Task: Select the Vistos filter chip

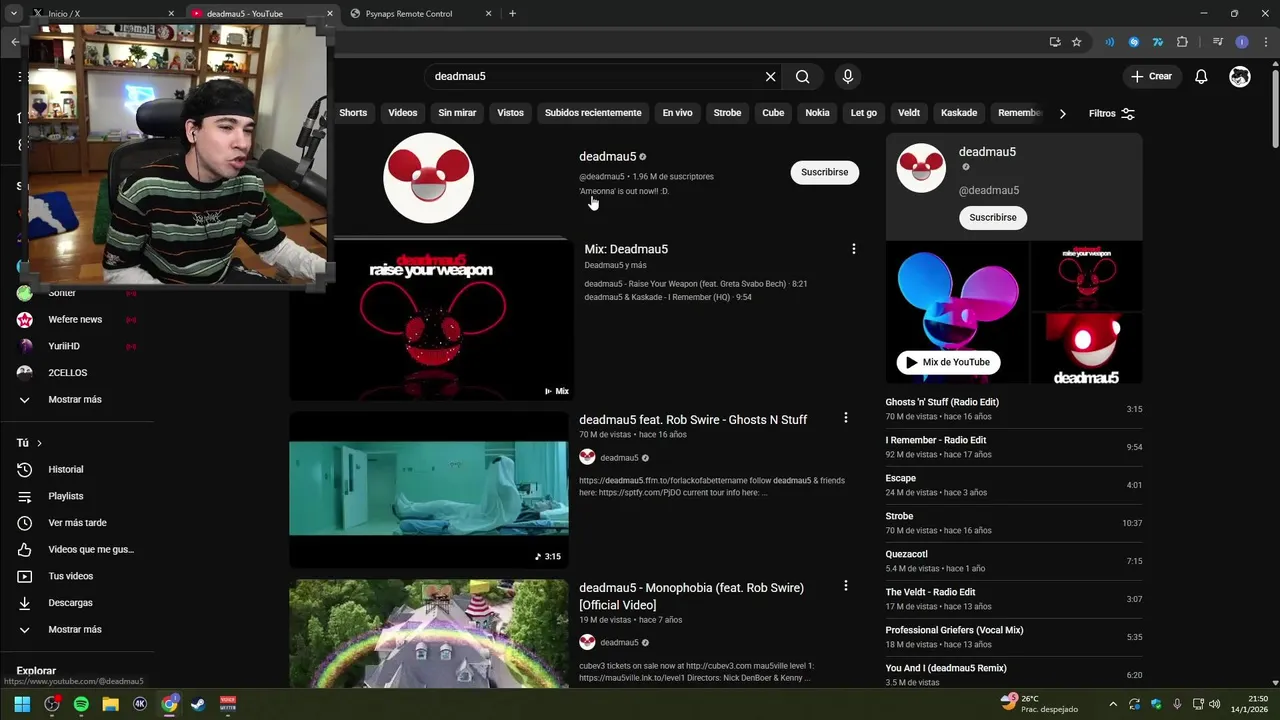Action: (x=510, y=113)
